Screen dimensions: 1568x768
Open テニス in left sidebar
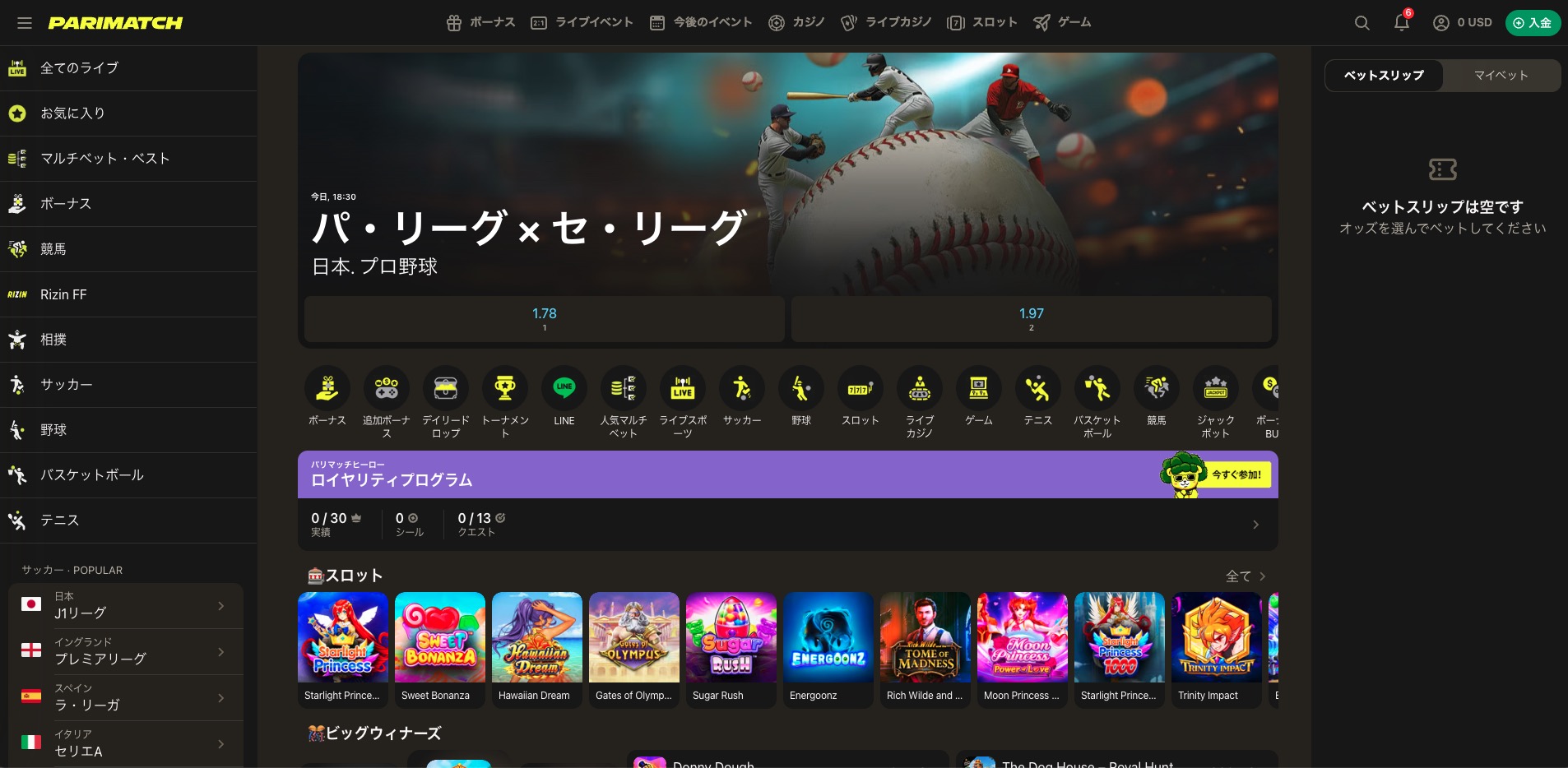point(128,520)
